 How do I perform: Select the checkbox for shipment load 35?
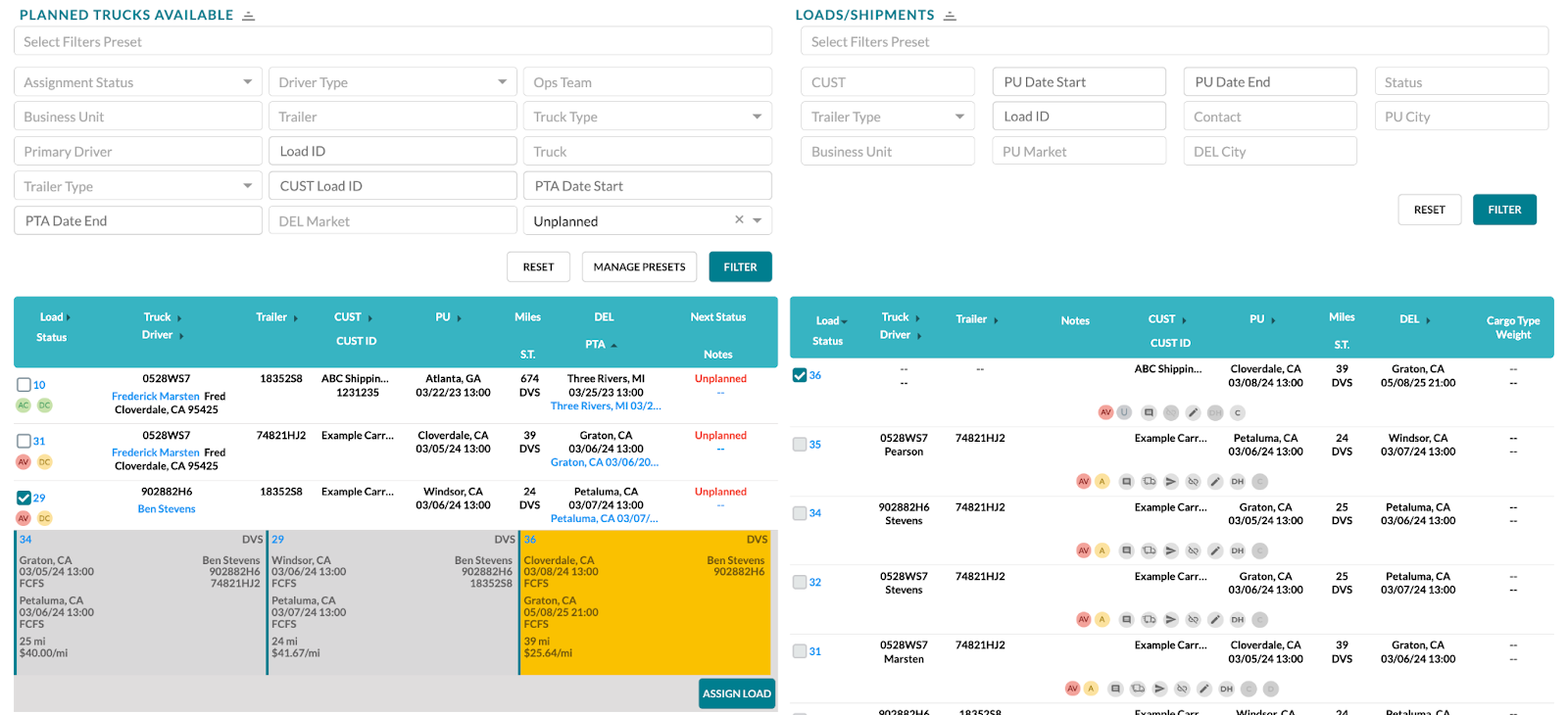tap(800, 445)
